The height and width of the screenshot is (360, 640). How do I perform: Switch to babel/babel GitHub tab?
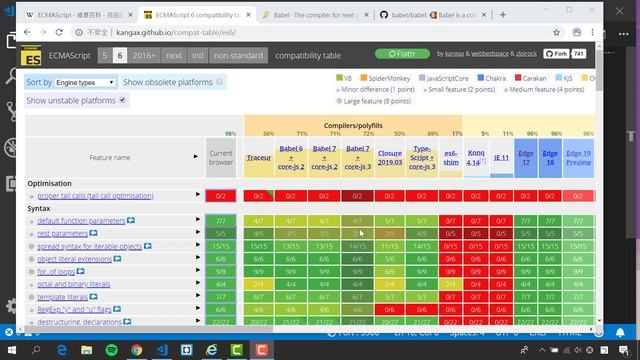point(433,15)
